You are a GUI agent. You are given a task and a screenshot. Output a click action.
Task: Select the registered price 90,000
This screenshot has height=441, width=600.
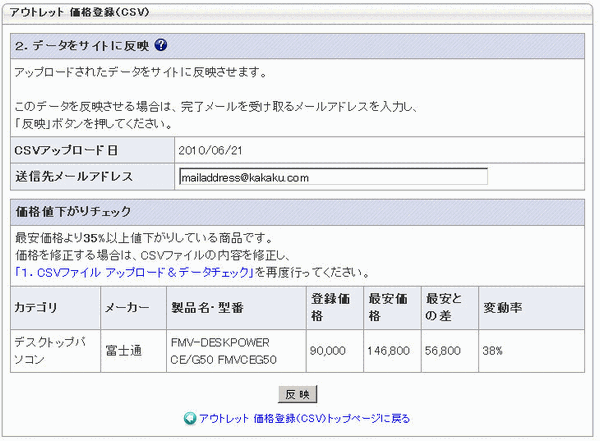tap(328, 351)
